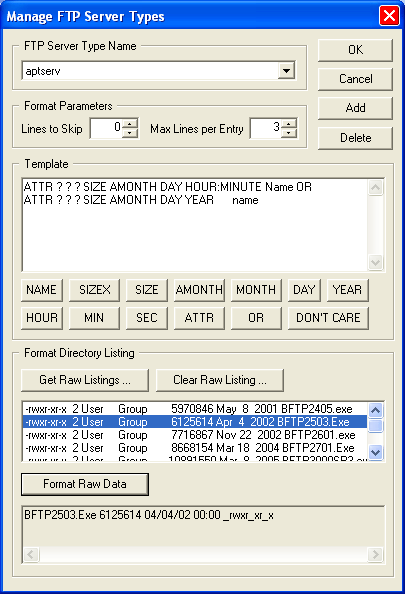Insert the ATTR template token

point(199,317)
